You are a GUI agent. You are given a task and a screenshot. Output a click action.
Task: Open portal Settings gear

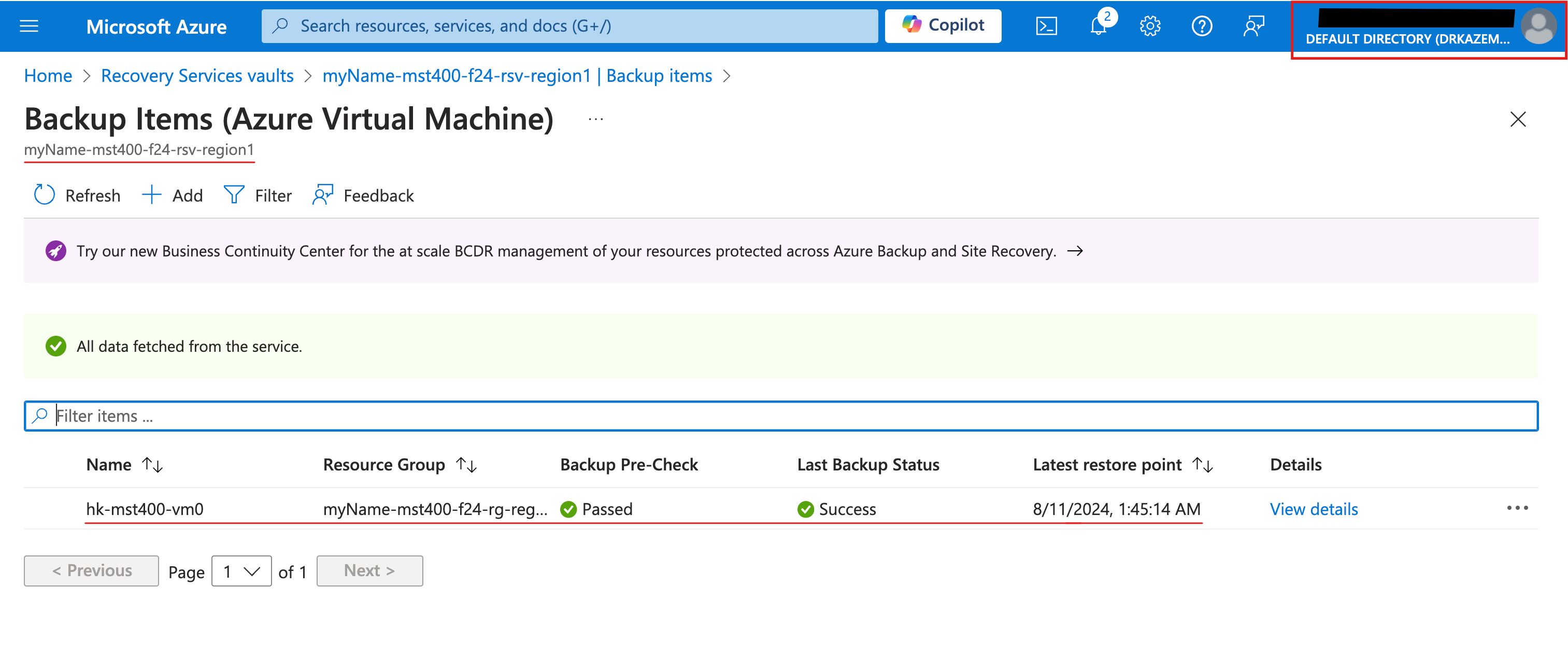(1150, 26)
